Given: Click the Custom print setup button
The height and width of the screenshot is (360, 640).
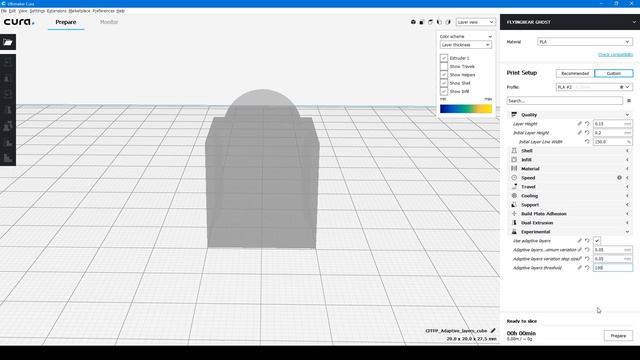Looking at the screenshot, I should pos(613,73).
